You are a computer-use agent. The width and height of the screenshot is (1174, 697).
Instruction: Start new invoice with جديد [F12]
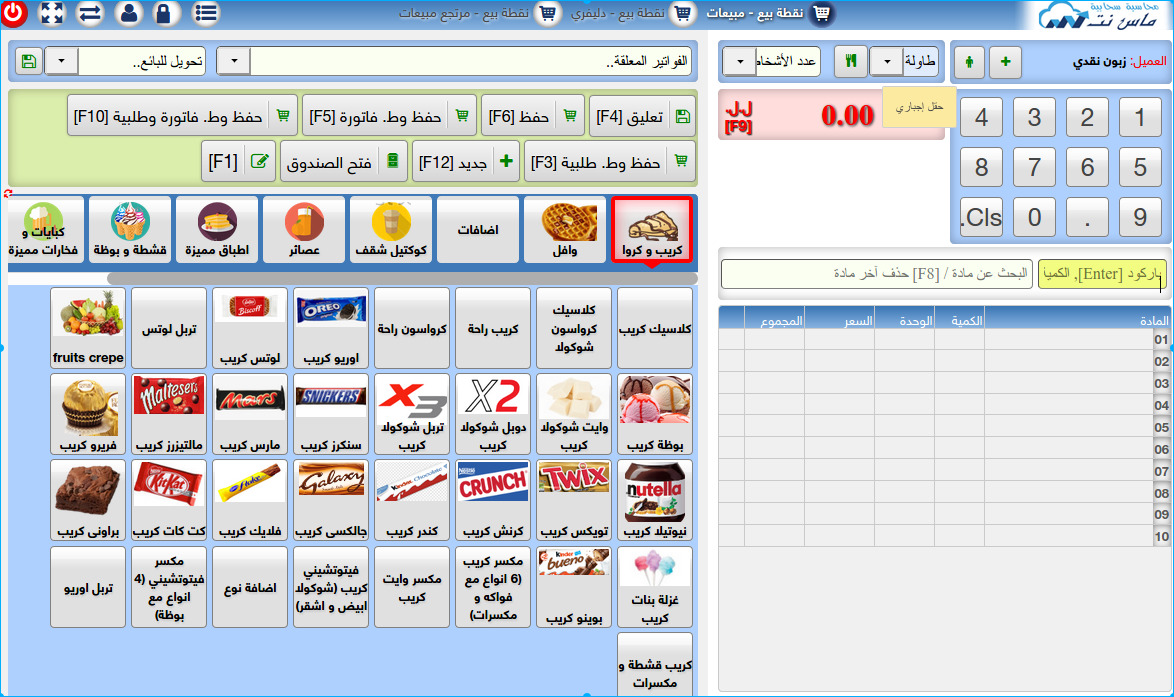pos(466,162)
